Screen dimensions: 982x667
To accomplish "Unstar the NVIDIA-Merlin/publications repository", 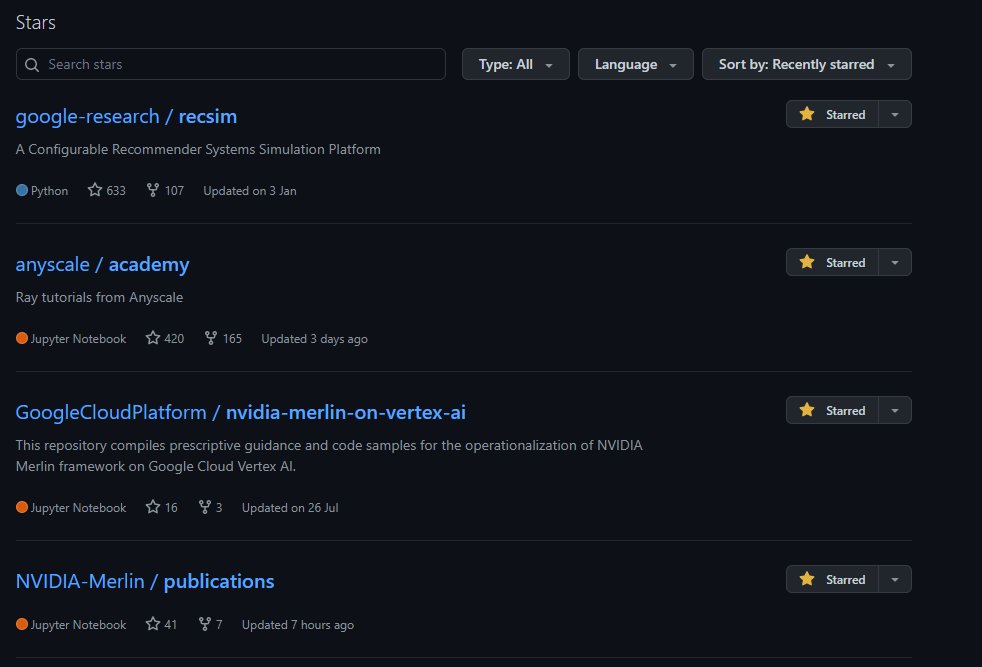I will click(x=840, y=579).
